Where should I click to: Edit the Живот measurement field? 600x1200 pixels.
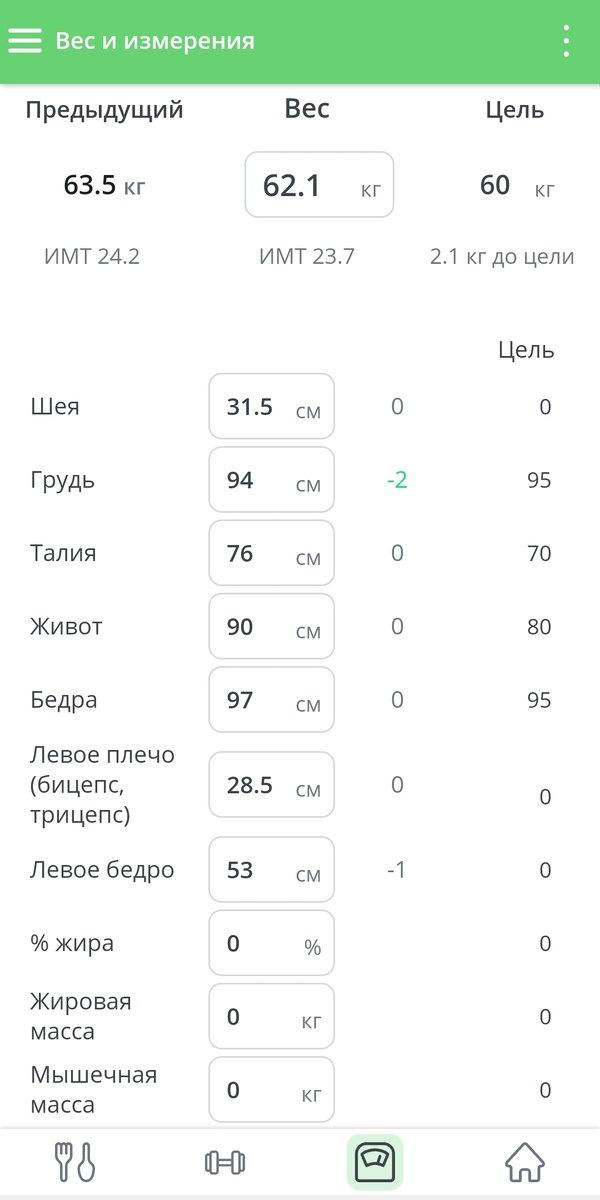[270, 627]
